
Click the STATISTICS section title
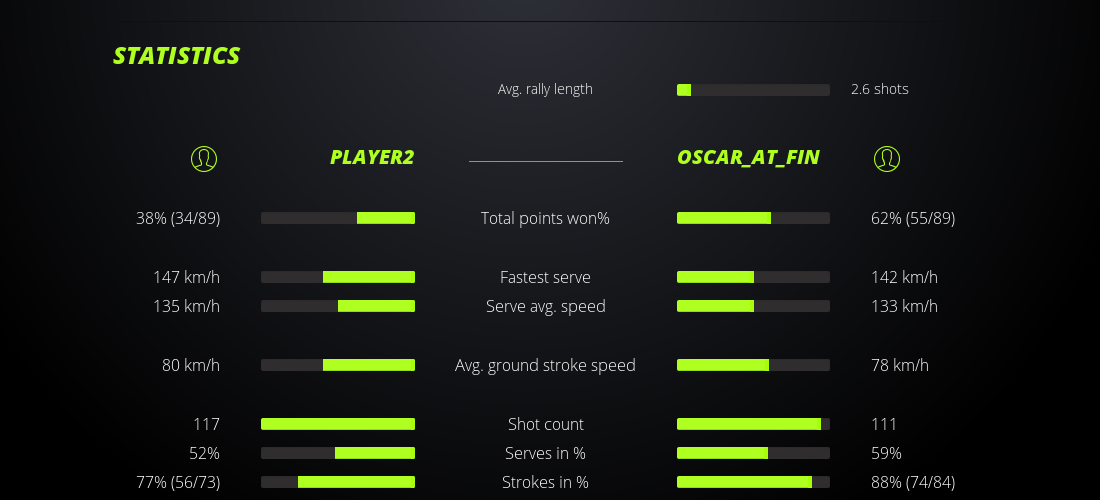(177, 56)
